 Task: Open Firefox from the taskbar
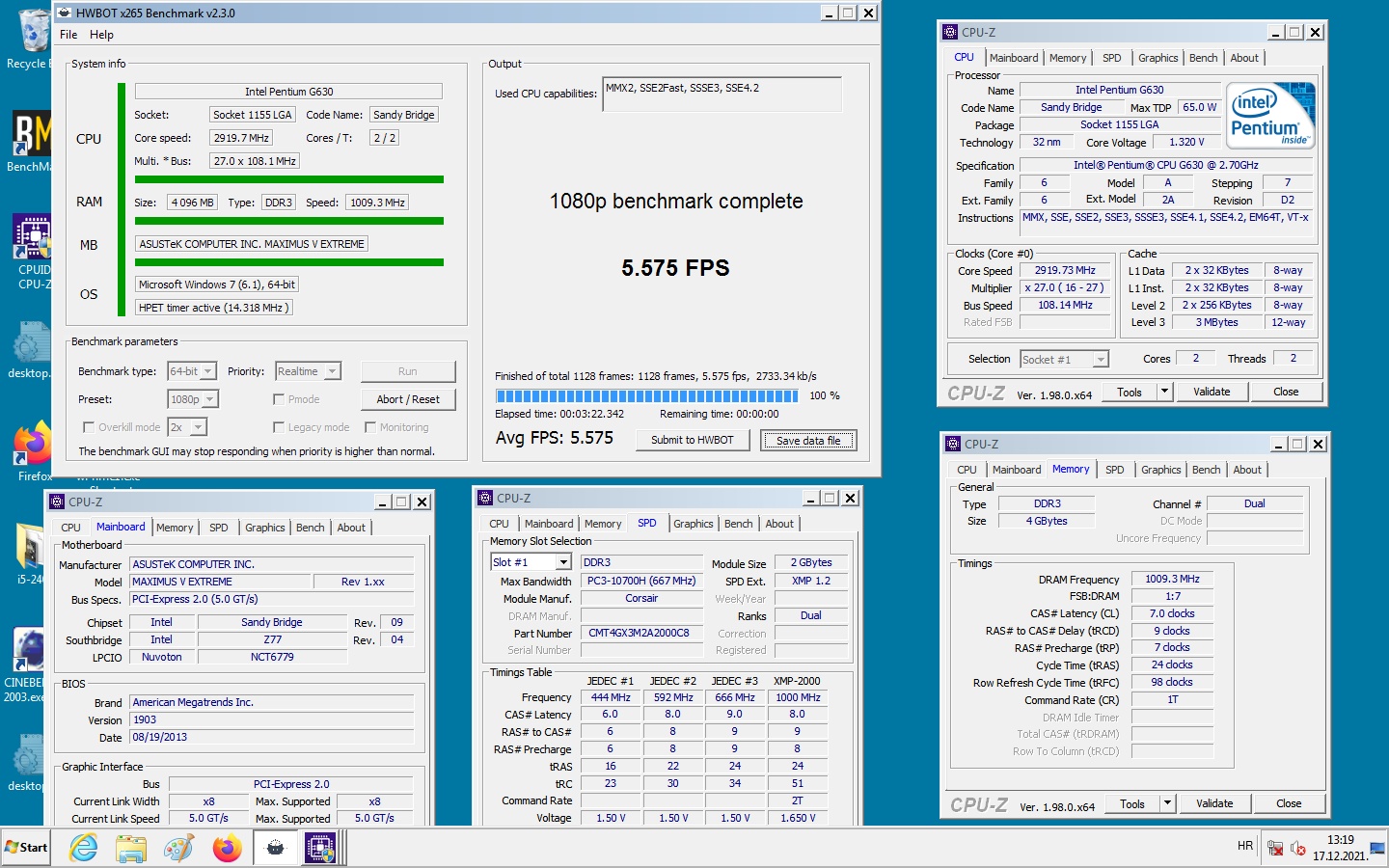(228, 849)
